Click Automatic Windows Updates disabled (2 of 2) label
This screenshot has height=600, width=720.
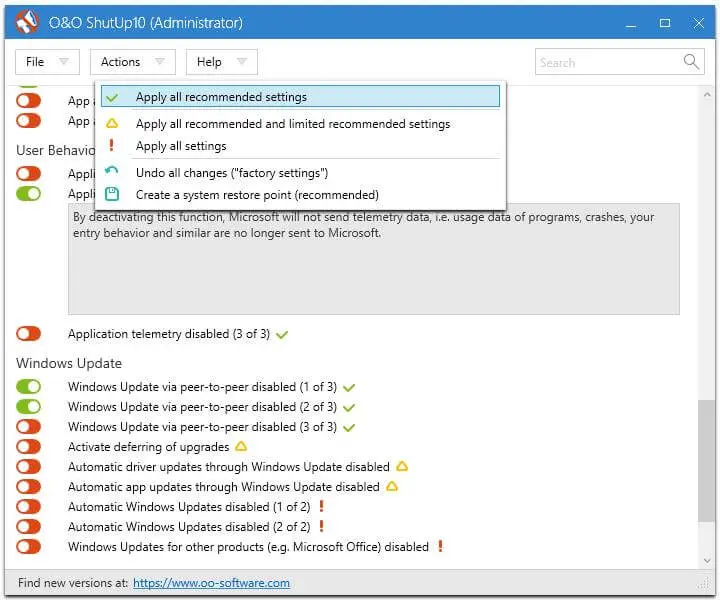pyautogui.click(x=189, y=527)
